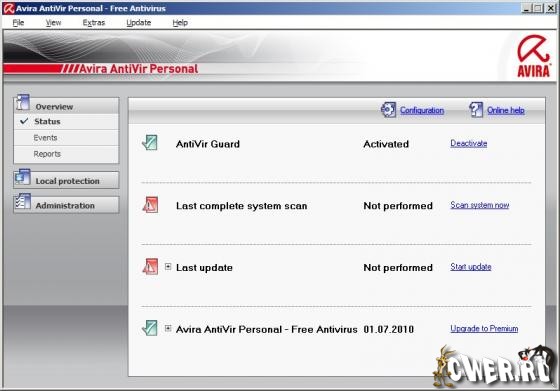
Task: Click the red warning icon beside Last update
Action: (x=150, y=266)
